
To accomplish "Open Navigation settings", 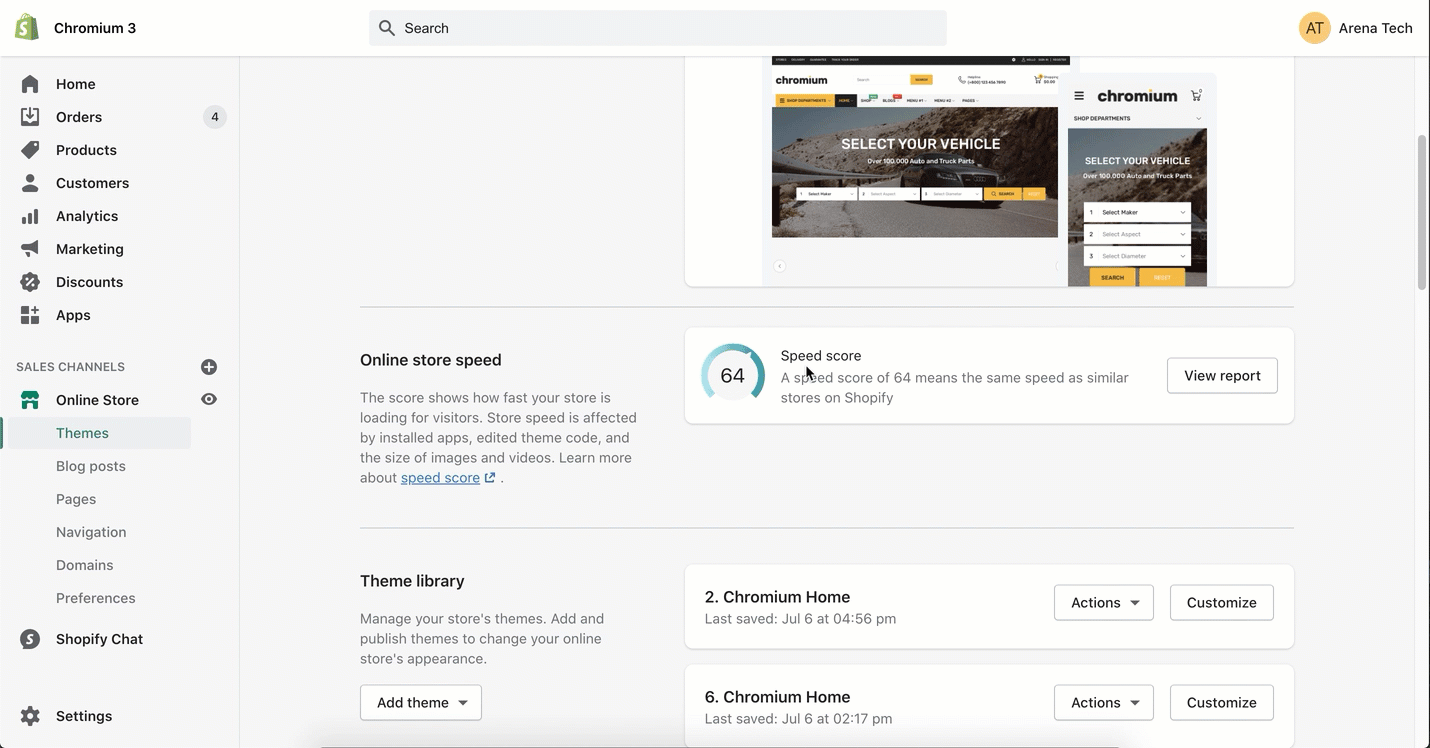I will click(91, 532).
